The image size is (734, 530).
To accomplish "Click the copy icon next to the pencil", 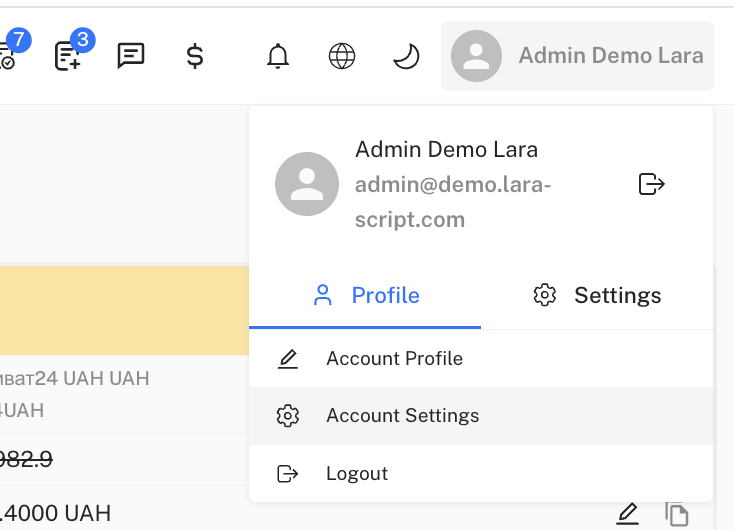I will click(x=677, y=515).
